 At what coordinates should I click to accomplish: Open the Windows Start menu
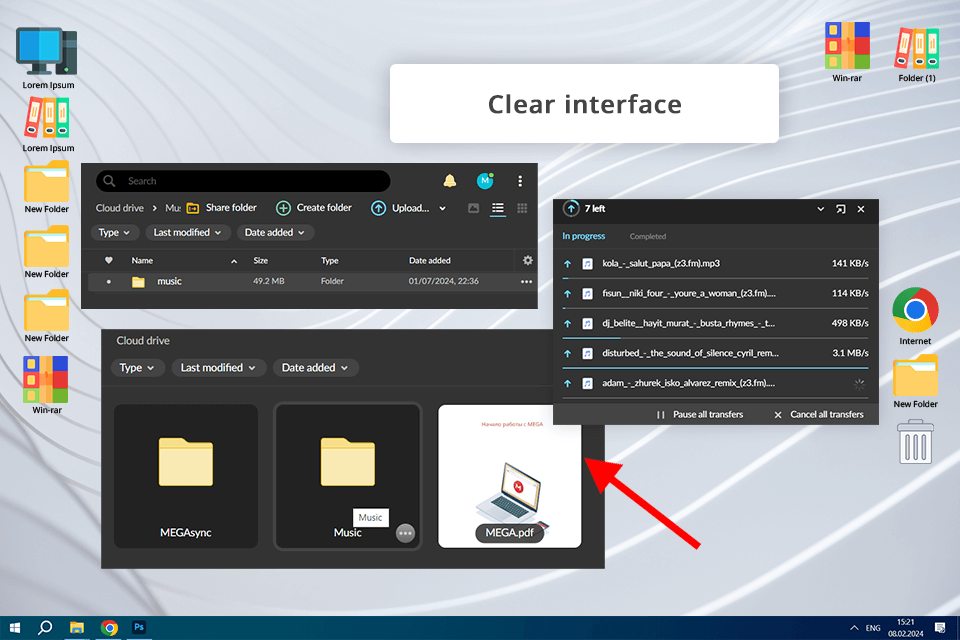pos(15,628)
